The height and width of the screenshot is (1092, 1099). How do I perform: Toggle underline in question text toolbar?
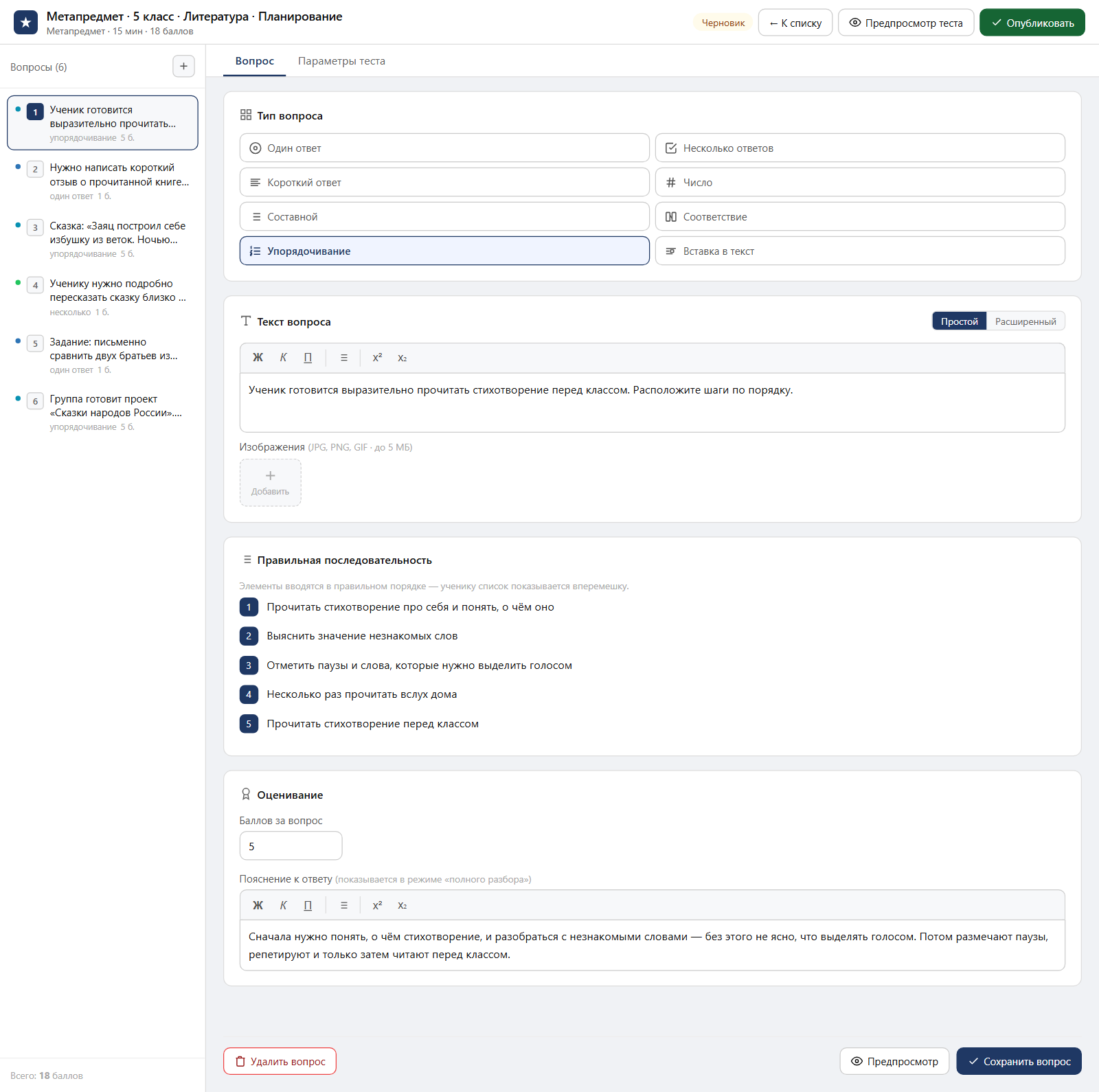[x=308, y=358]
